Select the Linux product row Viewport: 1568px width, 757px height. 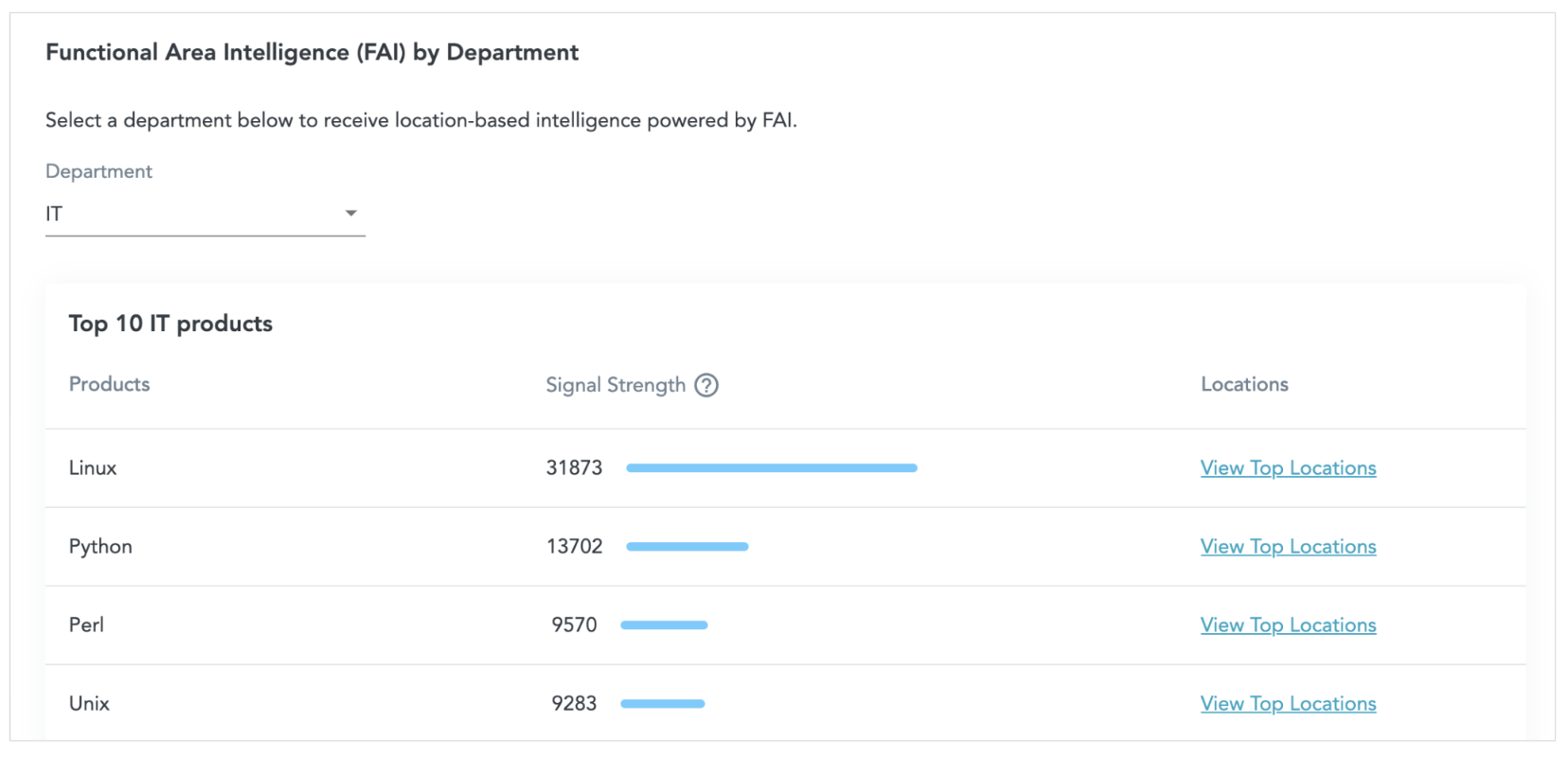[x=92, y=467]
